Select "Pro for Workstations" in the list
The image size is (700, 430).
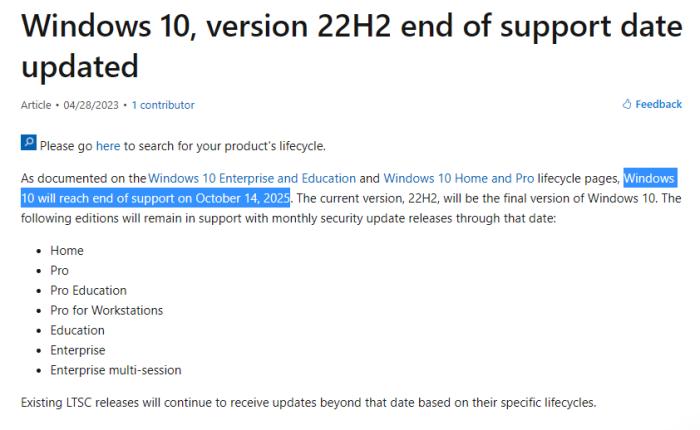[107, 310]
